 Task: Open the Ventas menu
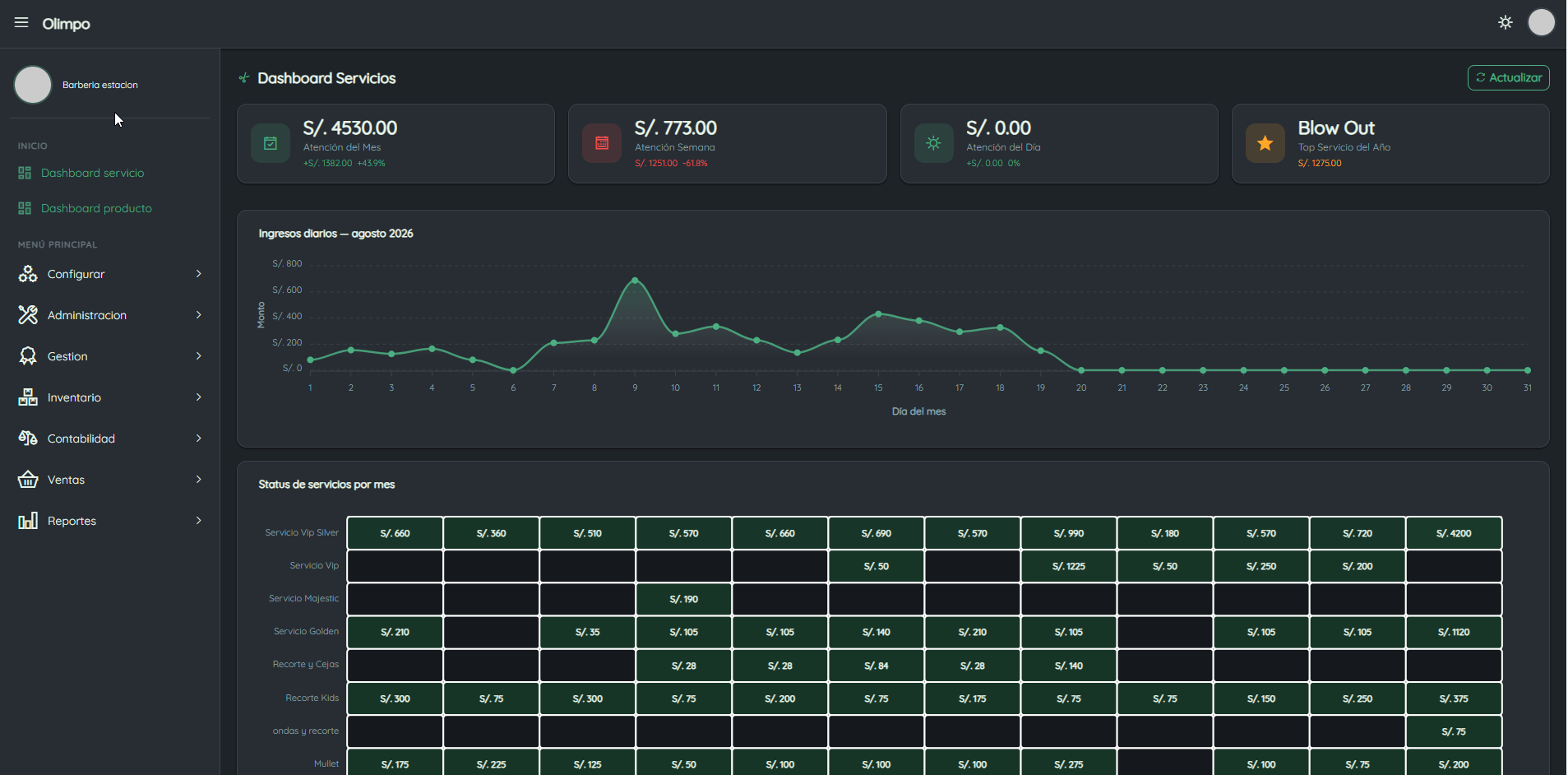point(110,480)
